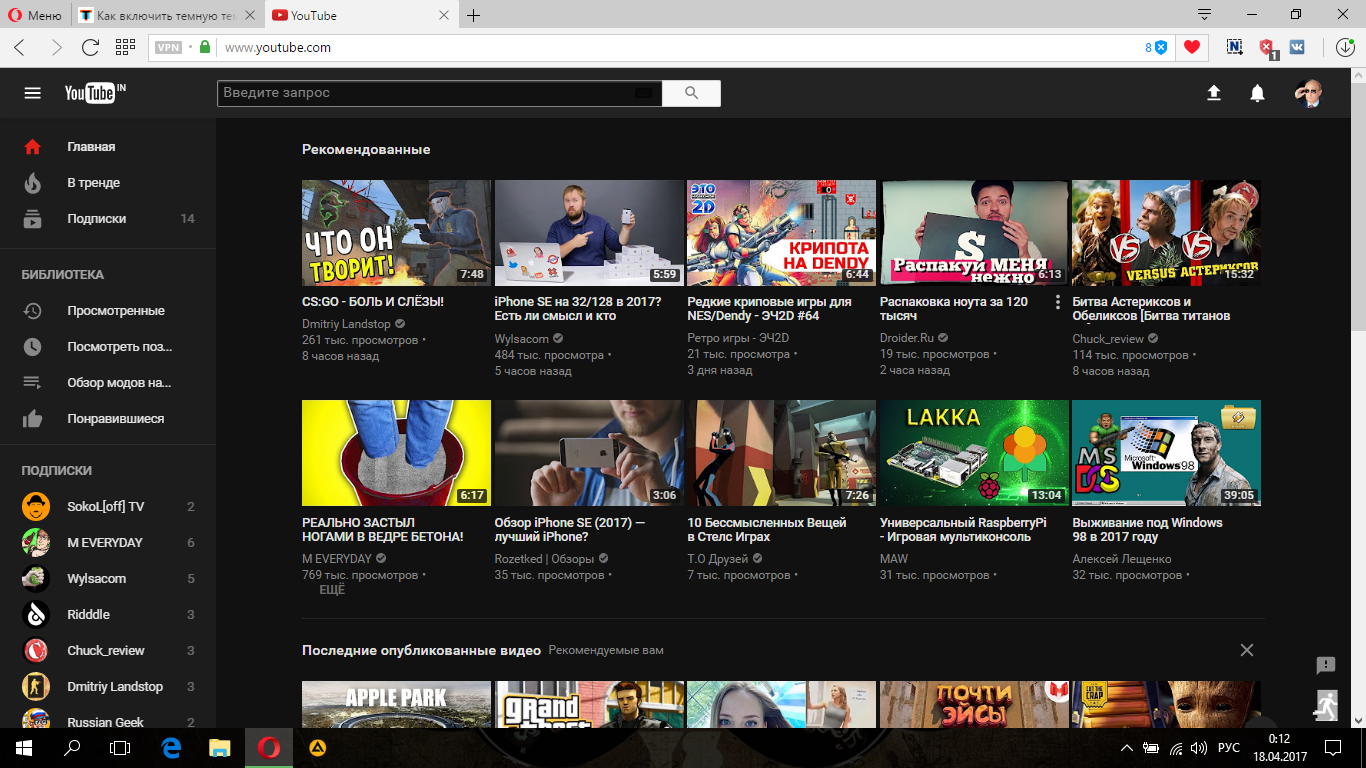
Task: Bookmark page with the red heart icon
Action: click(x=1191, y=47)
